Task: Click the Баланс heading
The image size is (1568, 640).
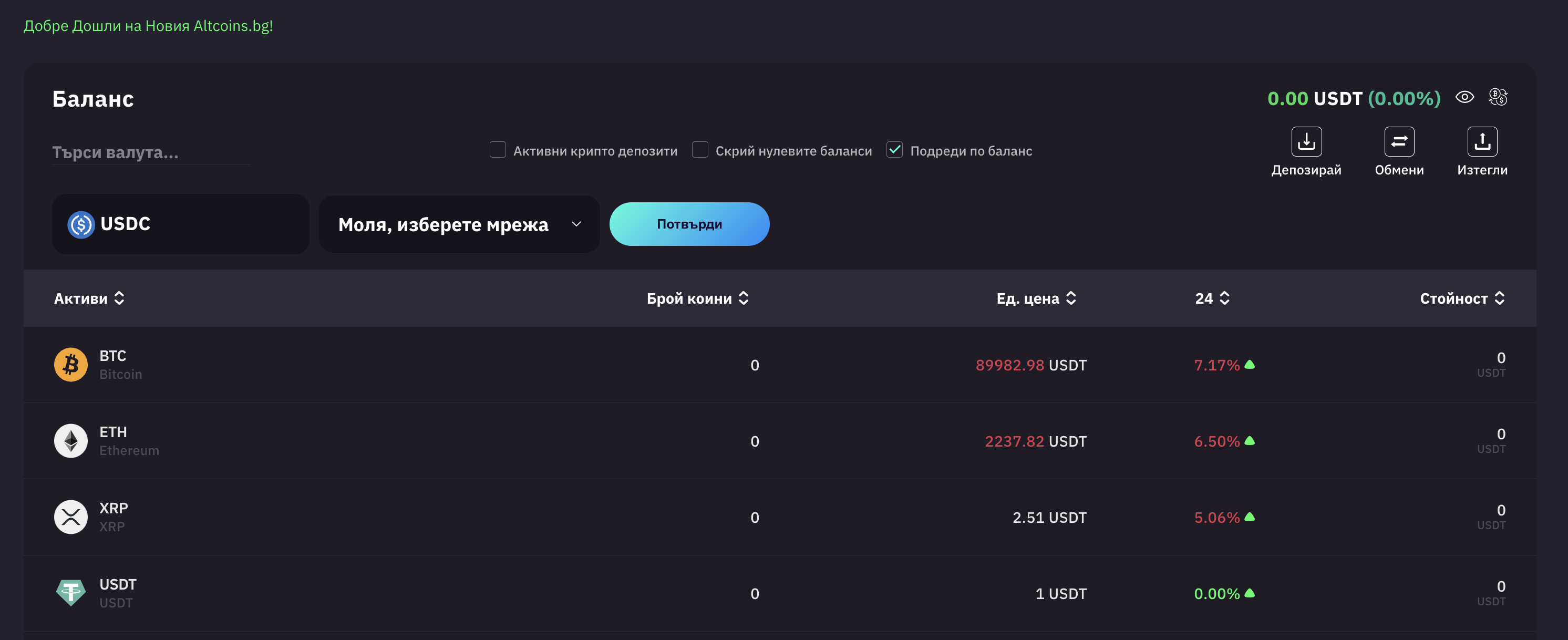Action: [x=92, y=99]
